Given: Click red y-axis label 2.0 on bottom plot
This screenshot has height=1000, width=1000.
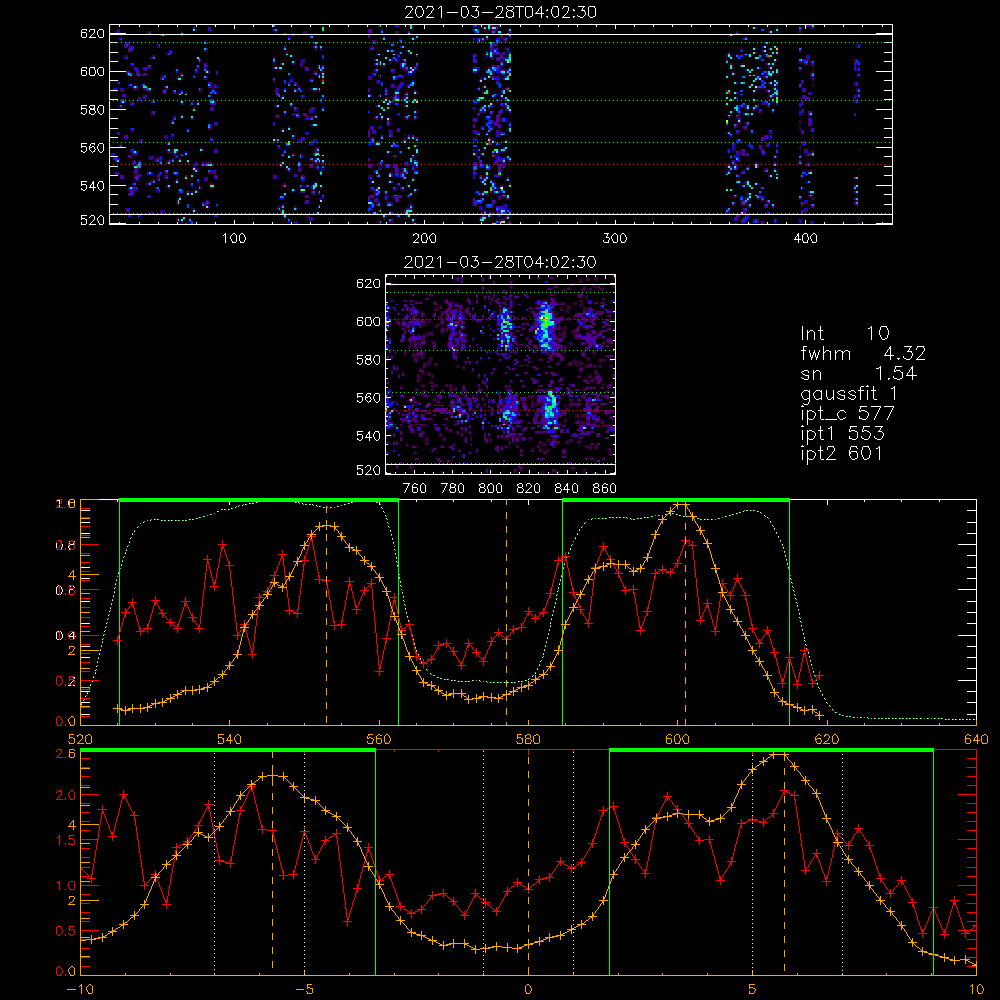Looking at the screenshot, I should click(x=64, y=795).
